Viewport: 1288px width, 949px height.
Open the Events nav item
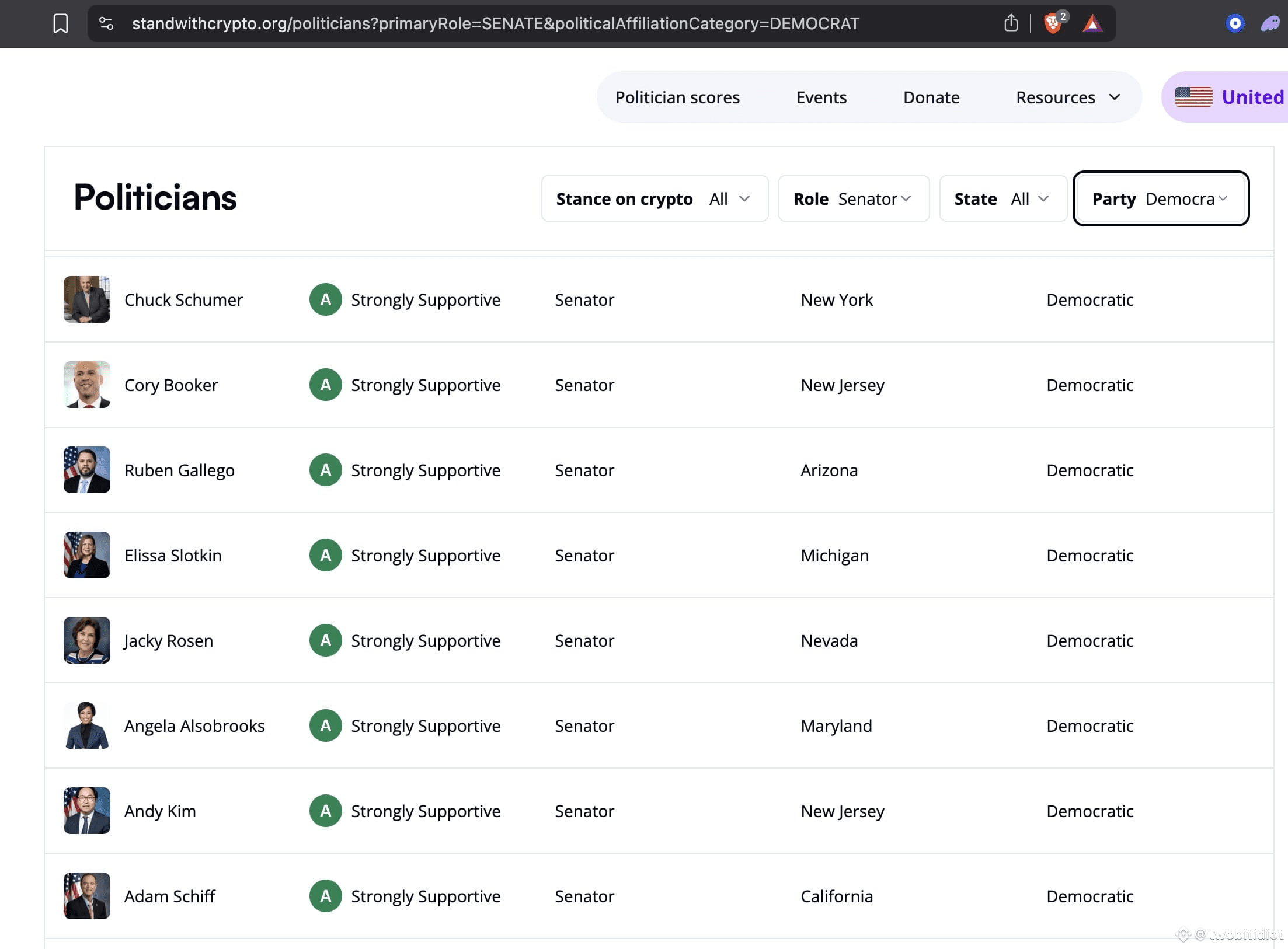pos(821,97)
